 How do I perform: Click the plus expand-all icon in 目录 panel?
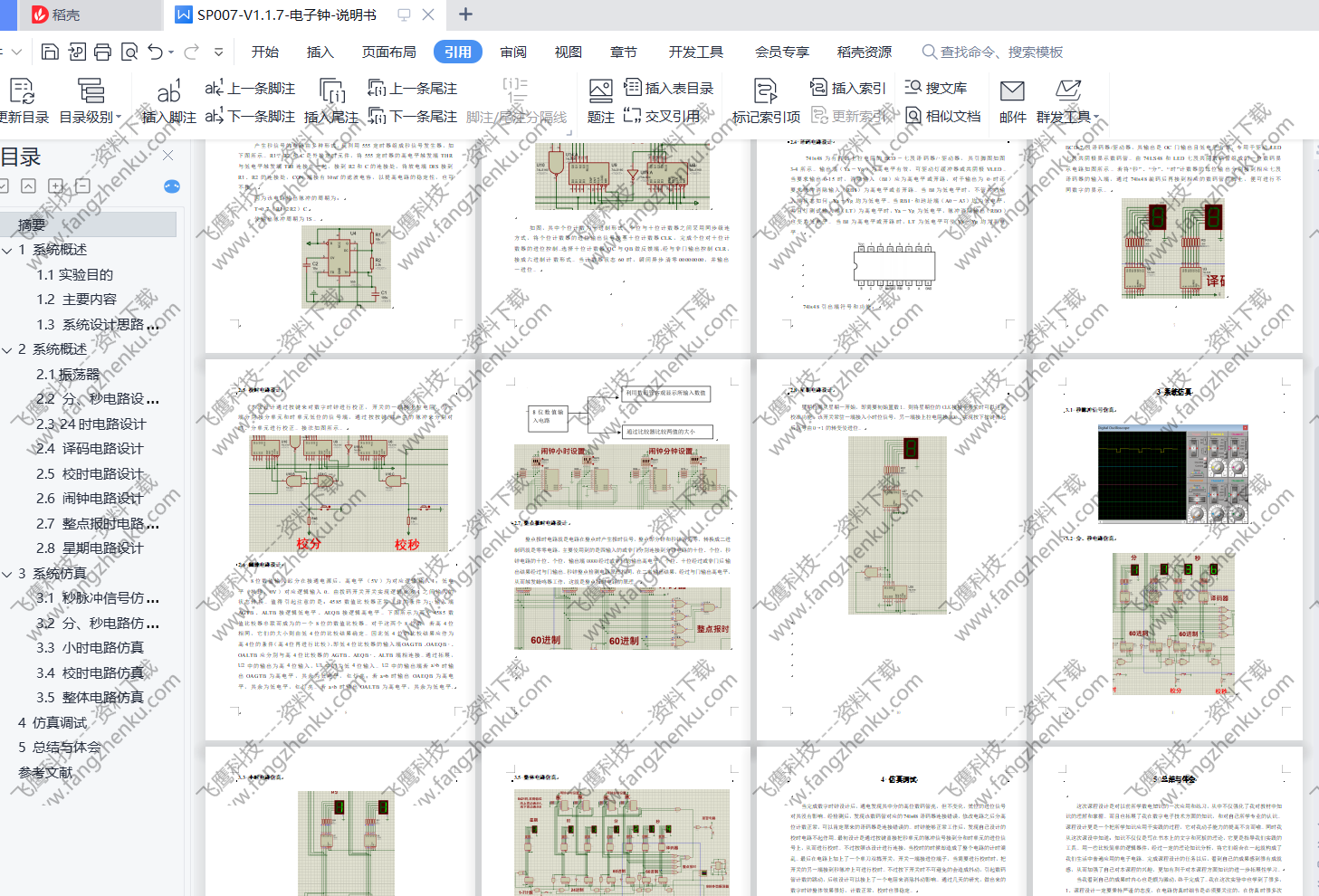click(56, 186)
